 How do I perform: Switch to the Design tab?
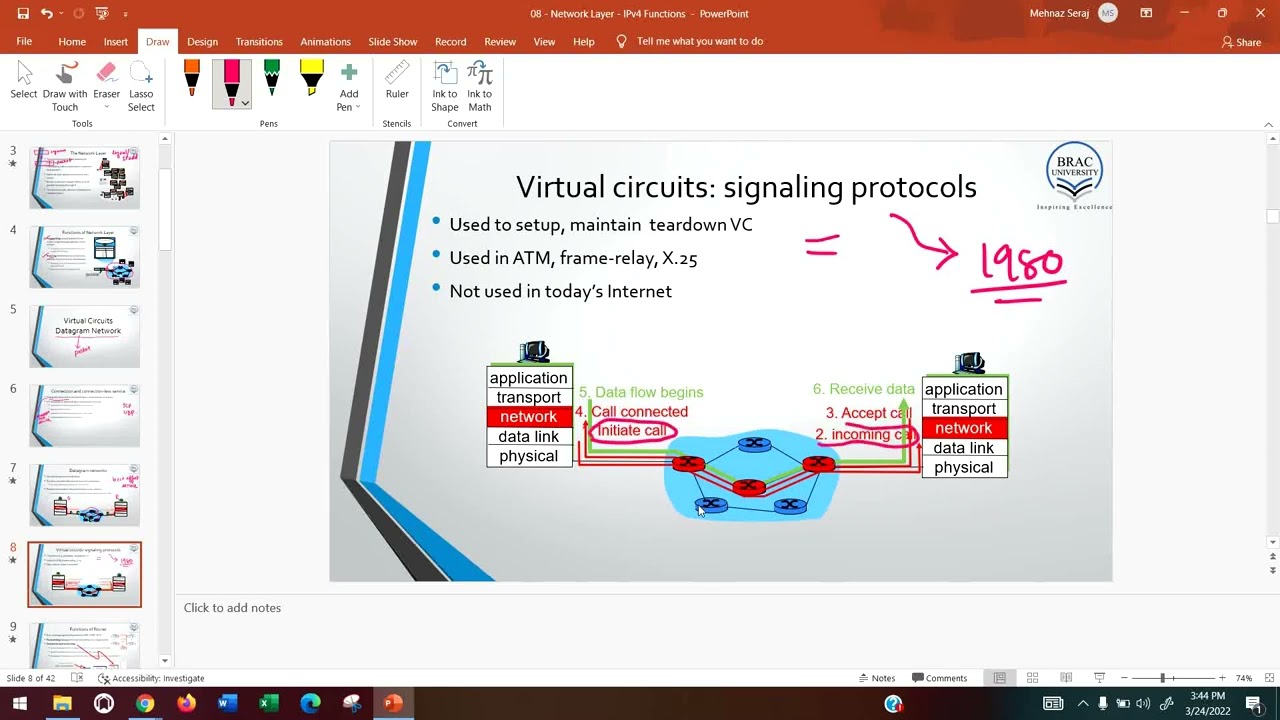coord(202,42)
